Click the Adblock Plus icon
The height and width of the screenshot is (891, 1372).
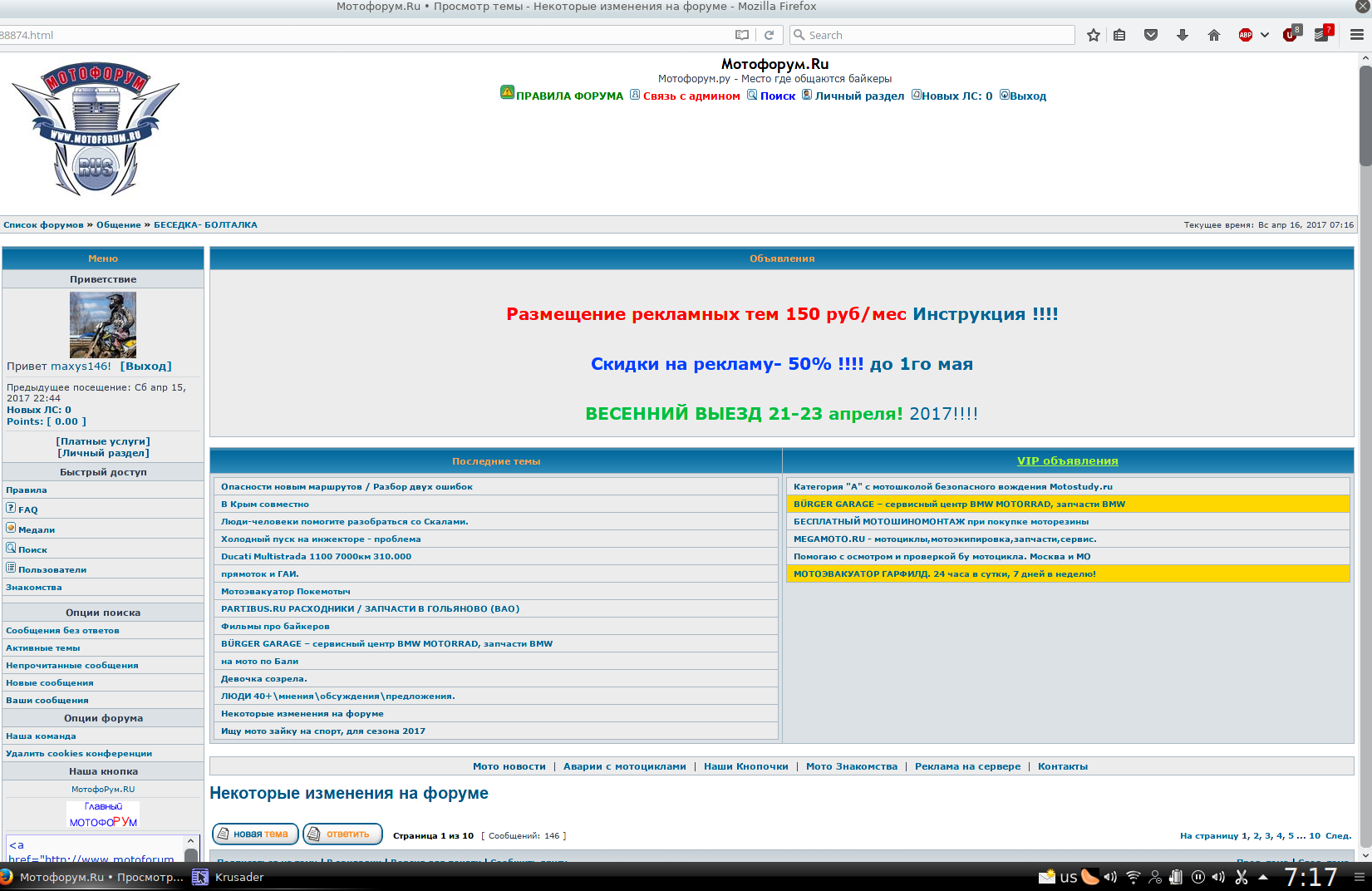click(1246, 35)
